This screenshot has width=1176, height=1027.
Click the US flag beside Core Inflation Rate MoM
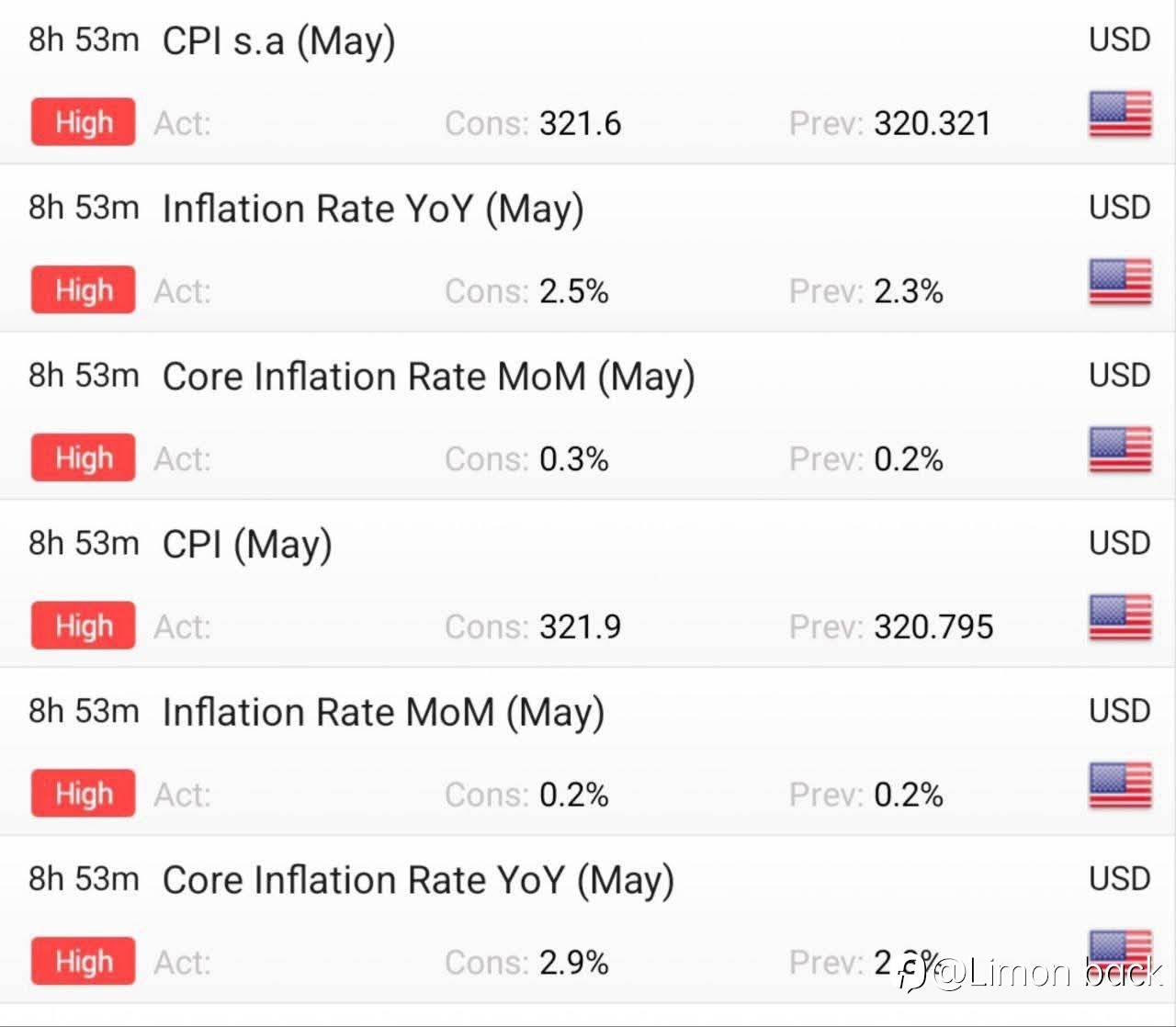(x=1120, y=450)
